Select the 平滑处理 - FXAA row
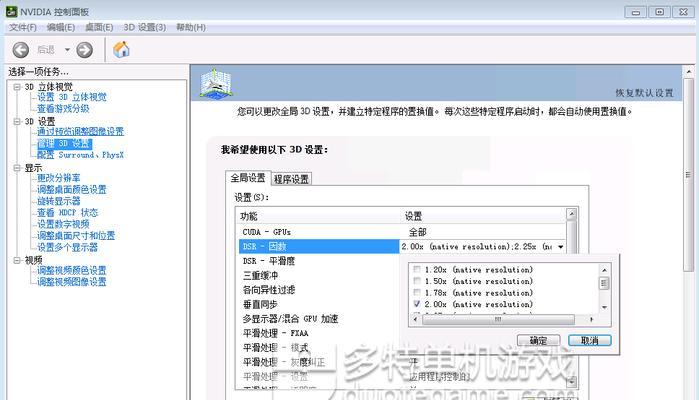 (x=319, y=333)
